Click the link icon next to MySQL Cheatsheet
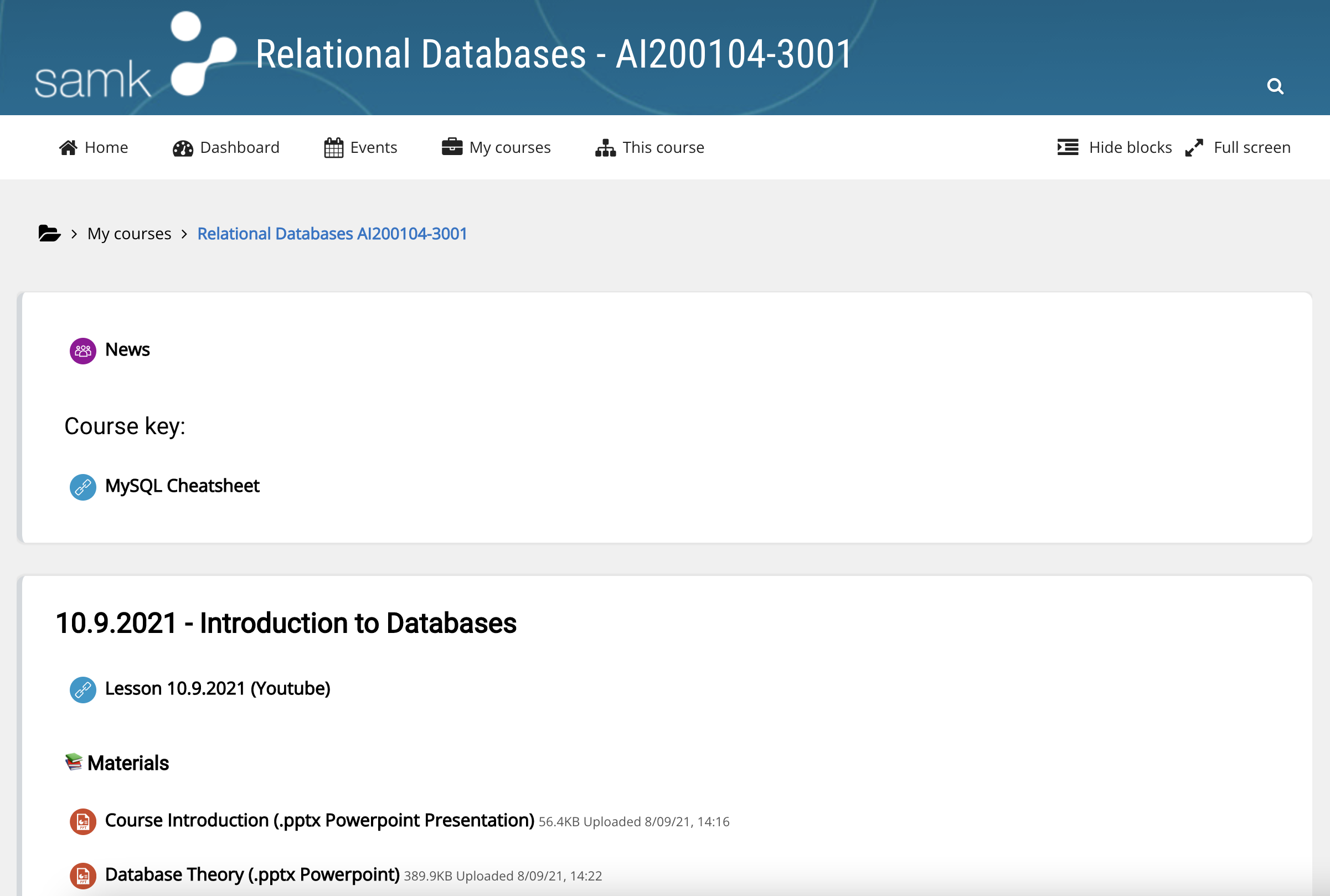 click(83, 487)
